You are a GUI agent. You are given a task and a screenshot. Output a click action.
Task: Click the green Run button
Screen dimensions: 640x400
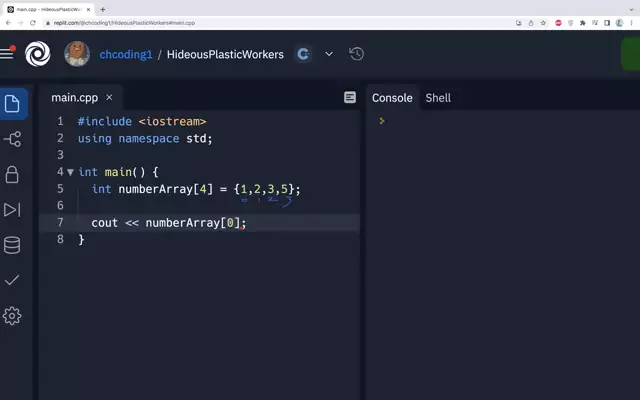point(631,54)
